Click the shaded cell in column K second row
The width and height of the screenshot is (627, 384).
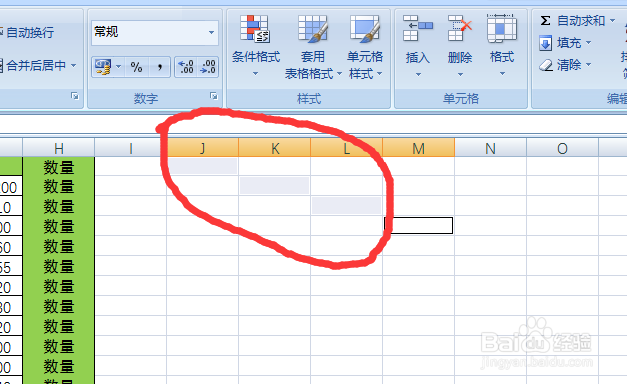pos(275,186)
